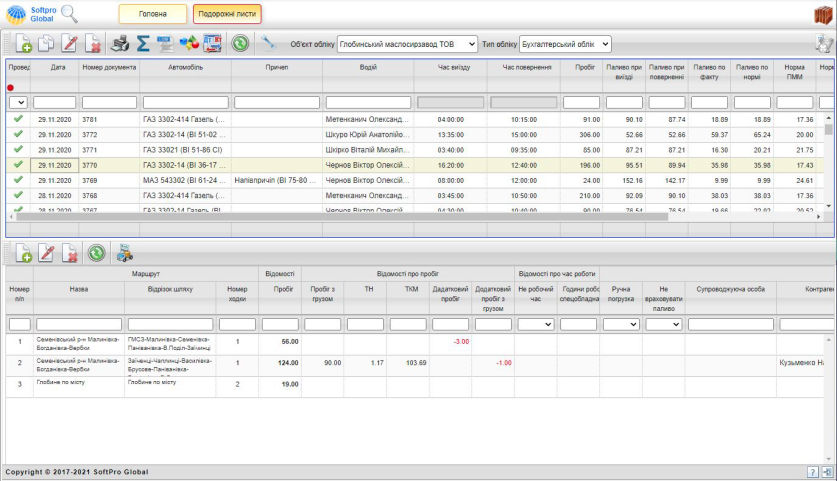Open the wrench settings tool
Viewport: 837px width, 481px height.
click(268, 43)
